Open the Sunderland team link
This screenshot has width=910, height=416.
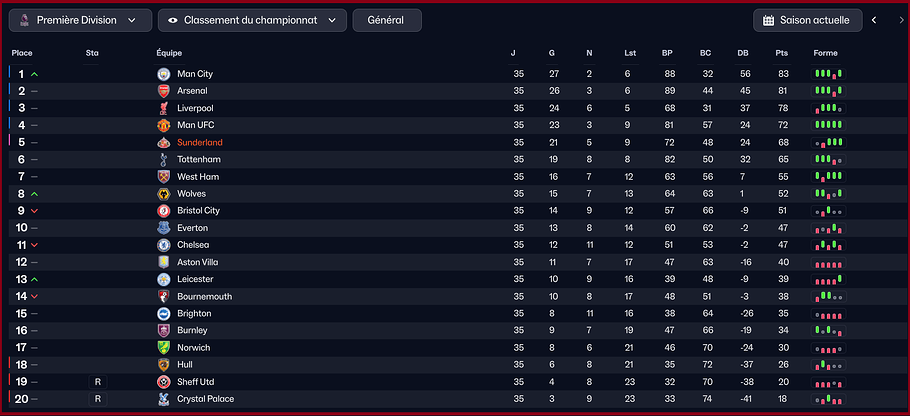tap(200, 143)
